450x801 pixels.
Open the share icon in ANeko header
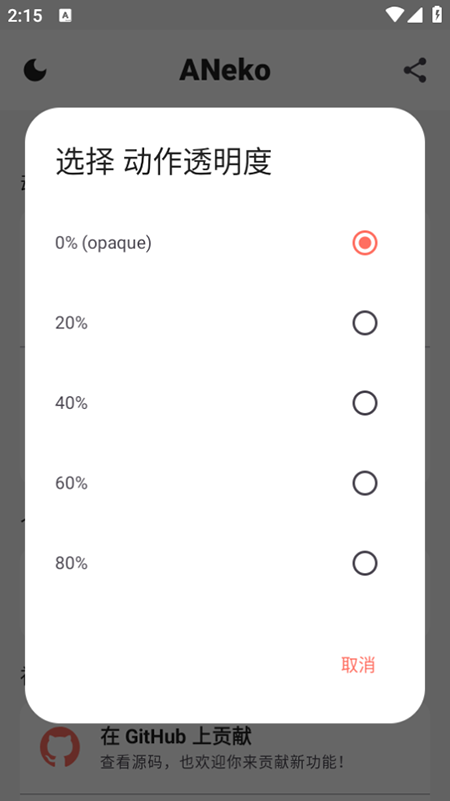[415, 70]
